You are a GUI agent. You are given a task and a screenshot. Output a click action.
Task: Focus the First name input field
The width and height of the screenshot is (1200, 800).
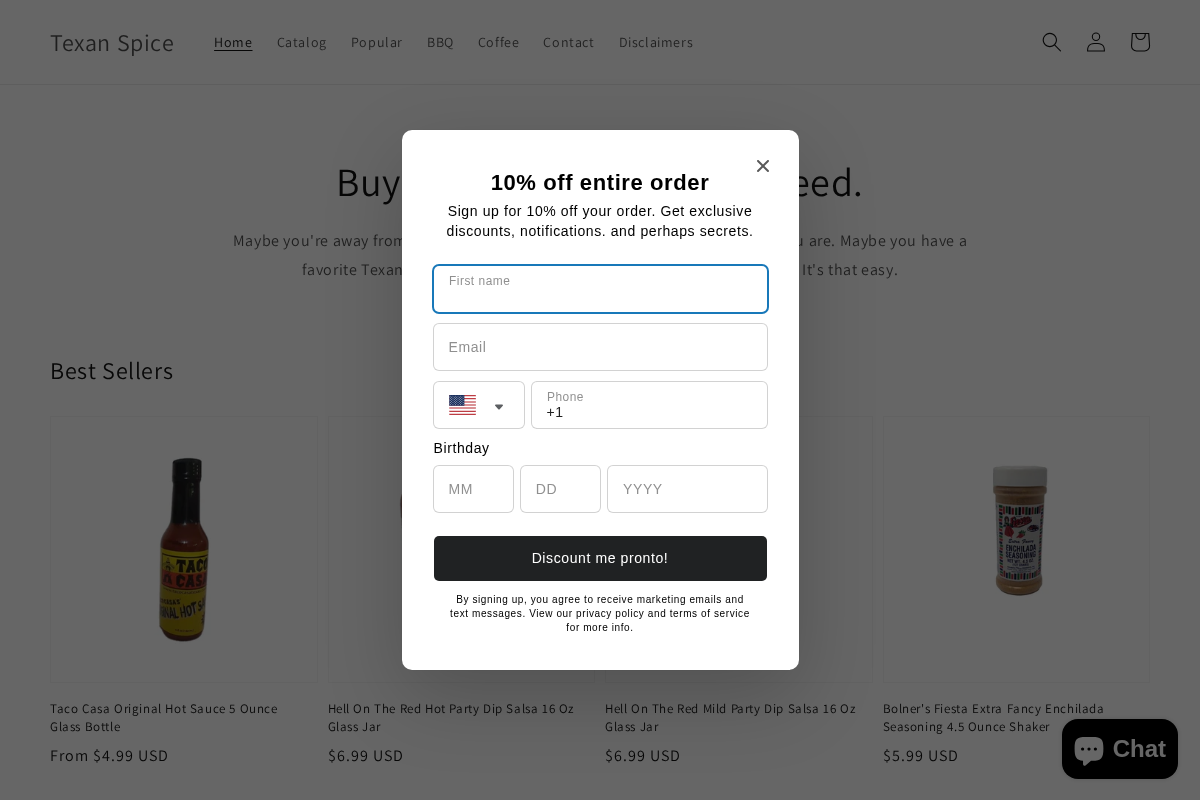pyautogui.click(x=600, y=289)
